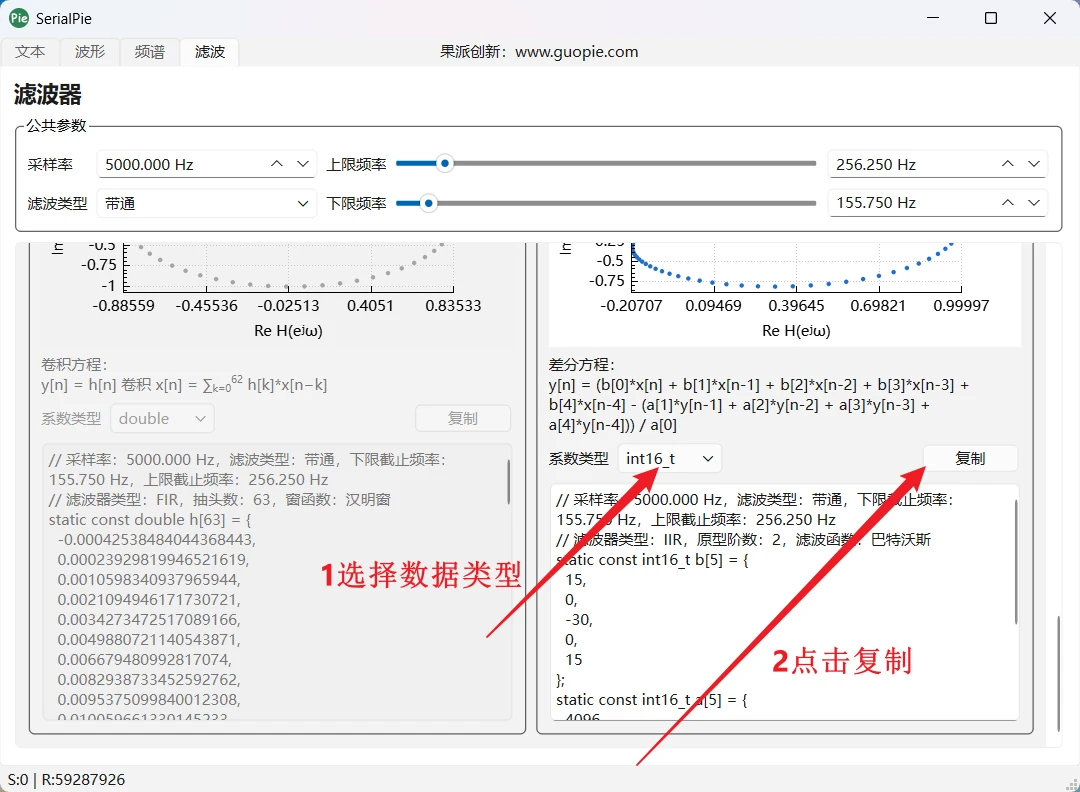Increase 256.250 Hz upper frequency value
The image size is (1080, 792).
point(1008,164)
